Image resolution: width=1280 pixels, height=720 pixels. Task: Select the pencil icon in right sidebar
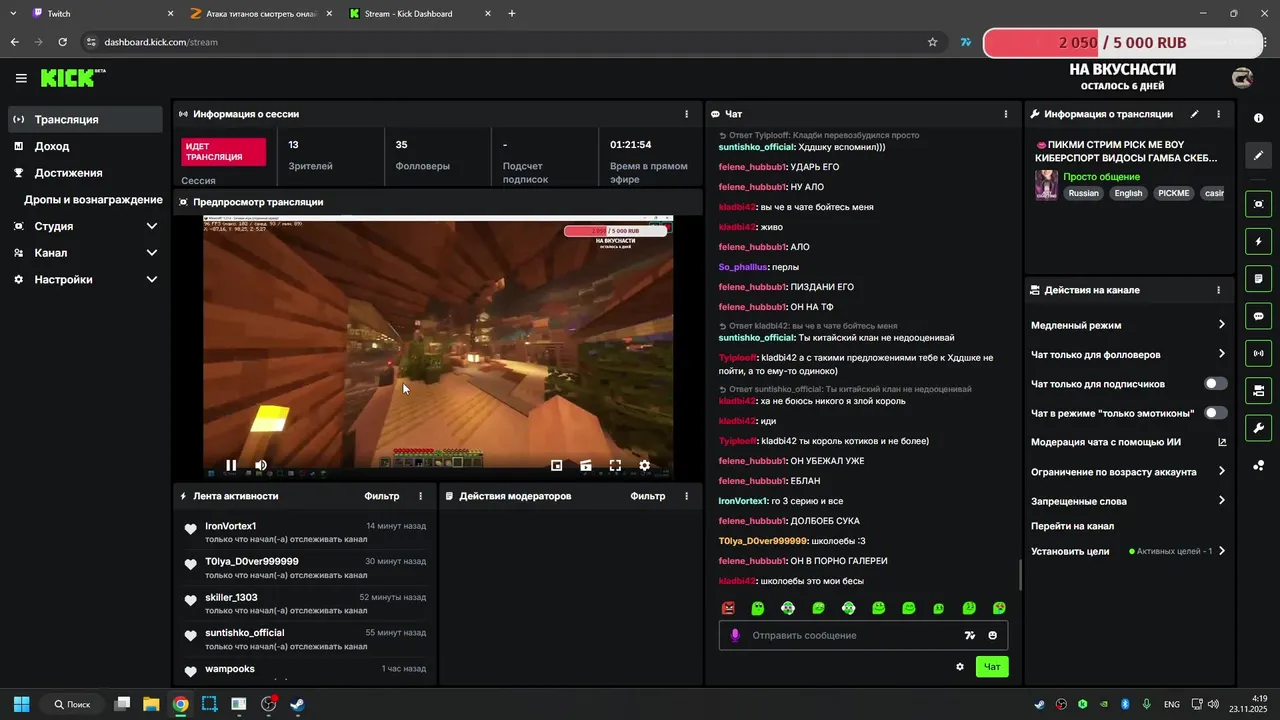[1258, 155]
